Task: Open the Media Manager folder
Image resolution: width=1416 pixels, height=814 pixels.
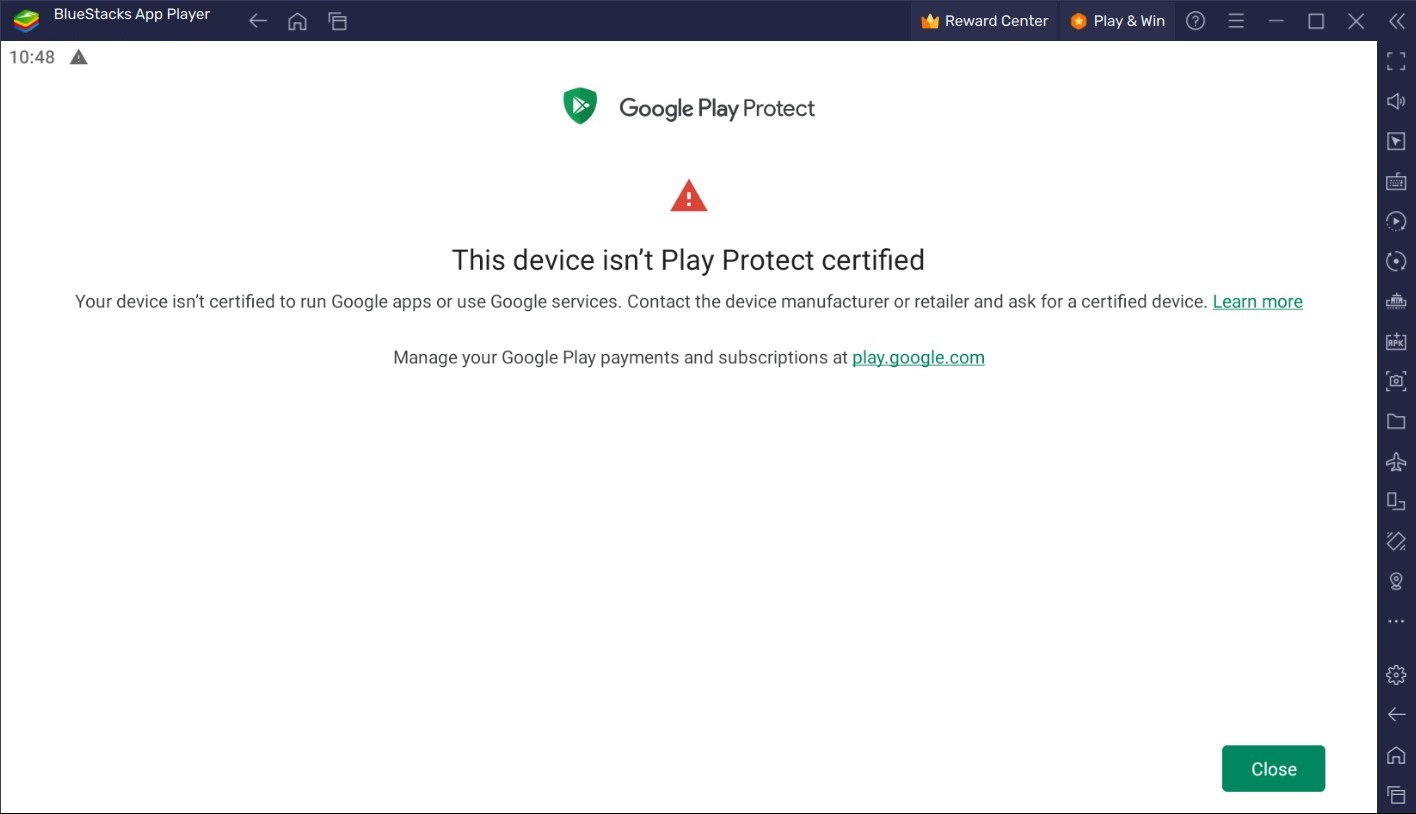Action: point(1395,420)
